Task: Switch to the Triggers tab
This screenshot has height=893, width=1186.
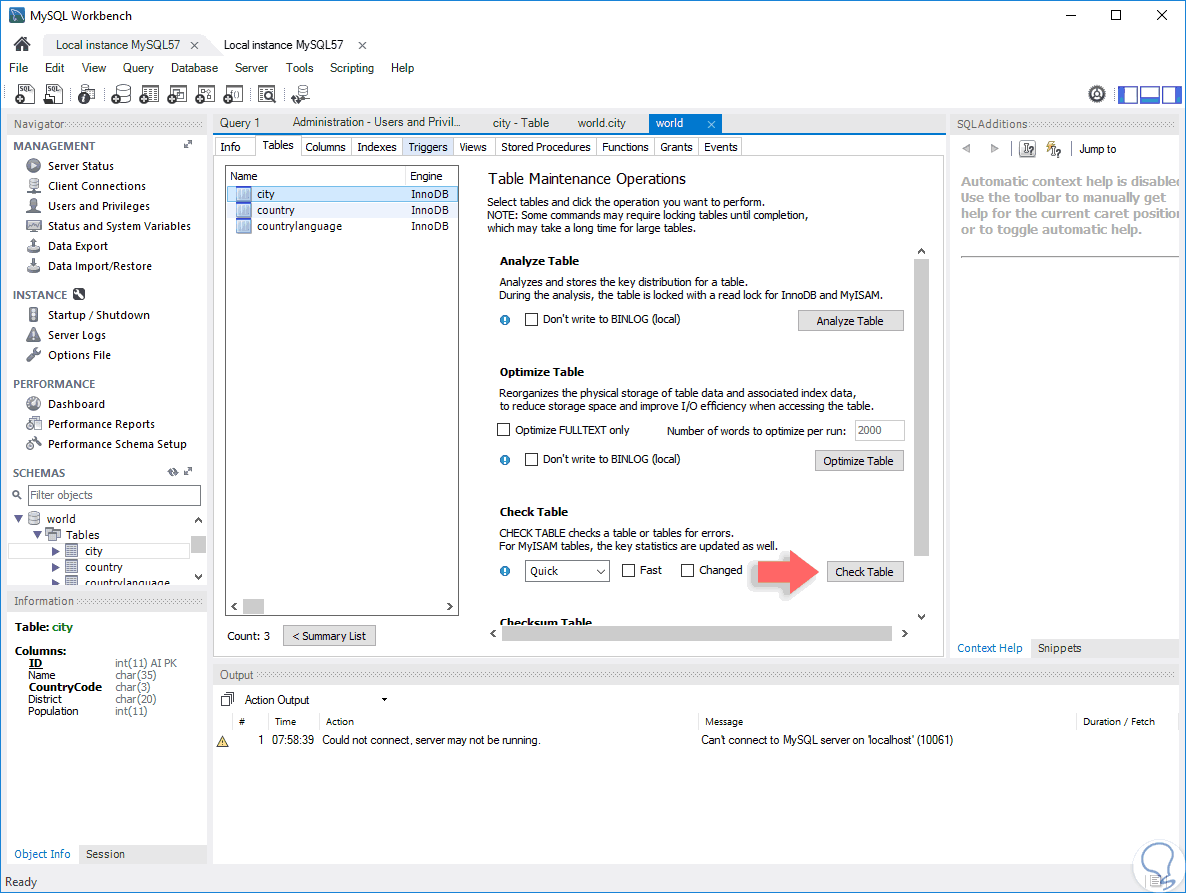Action: pos(428,147)
